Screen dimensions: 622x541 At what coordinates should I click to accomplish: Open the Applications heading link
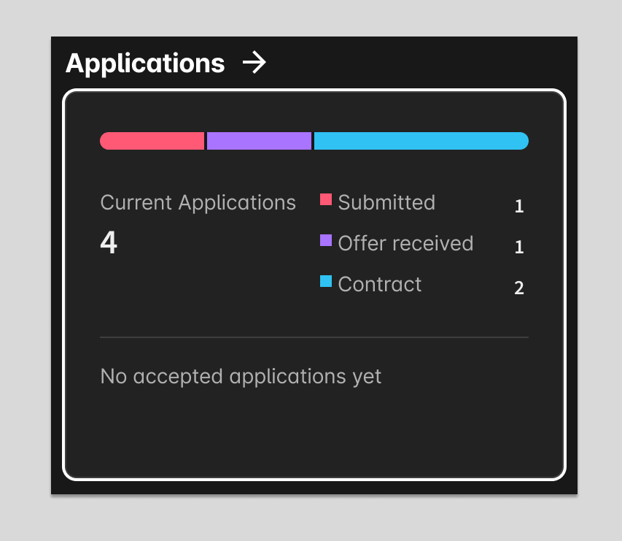tap(145, 63)
